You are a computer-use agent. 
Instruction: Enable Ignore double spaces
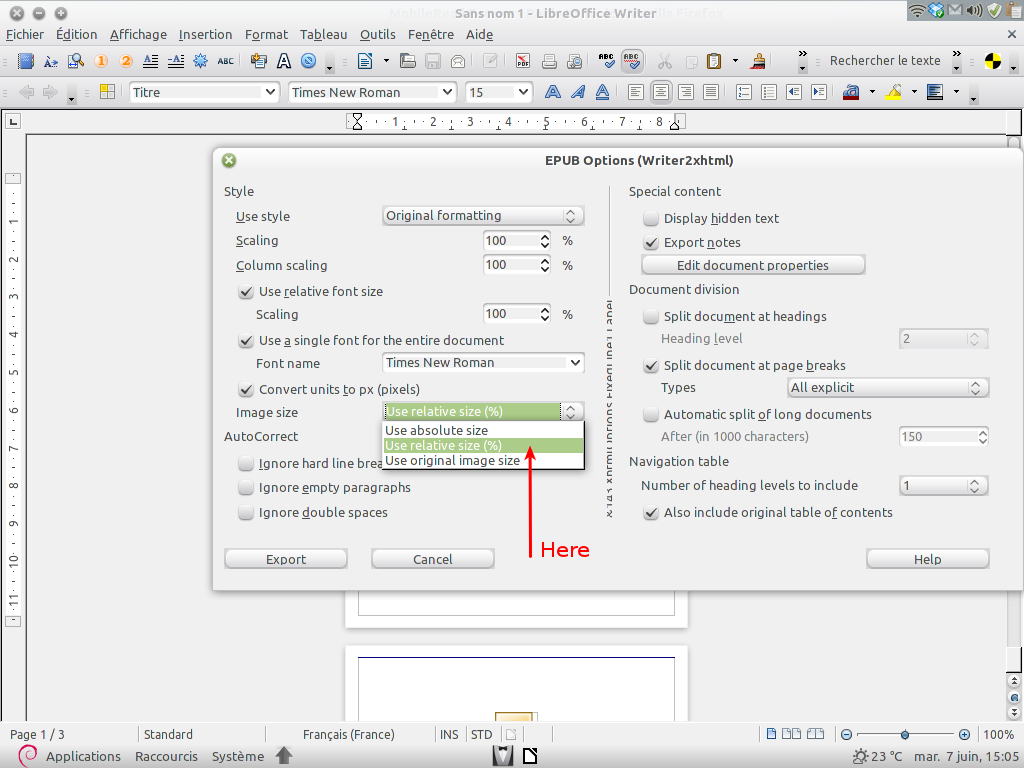pos(246,513)
